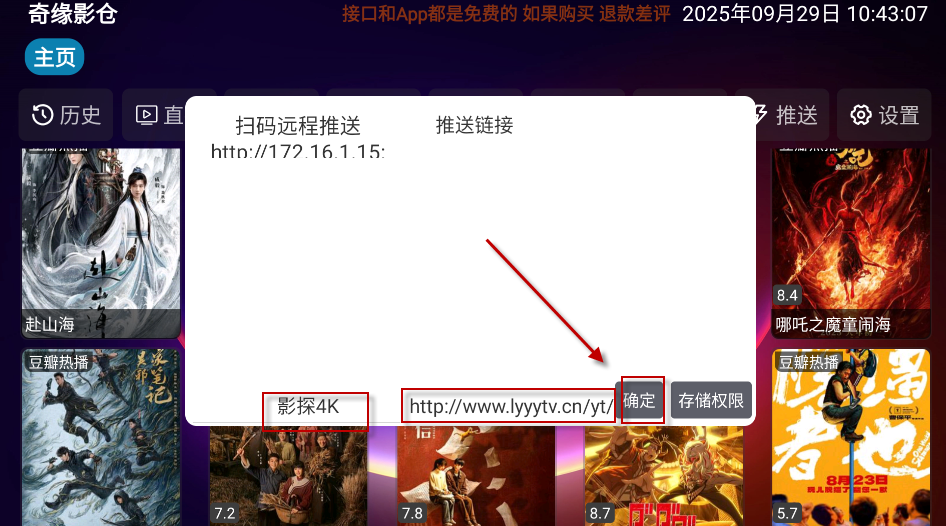This screenshot has height=526, width=946.
Task: Click the settings gear icon
Action: pyautogui.click(x=861, y=115)
